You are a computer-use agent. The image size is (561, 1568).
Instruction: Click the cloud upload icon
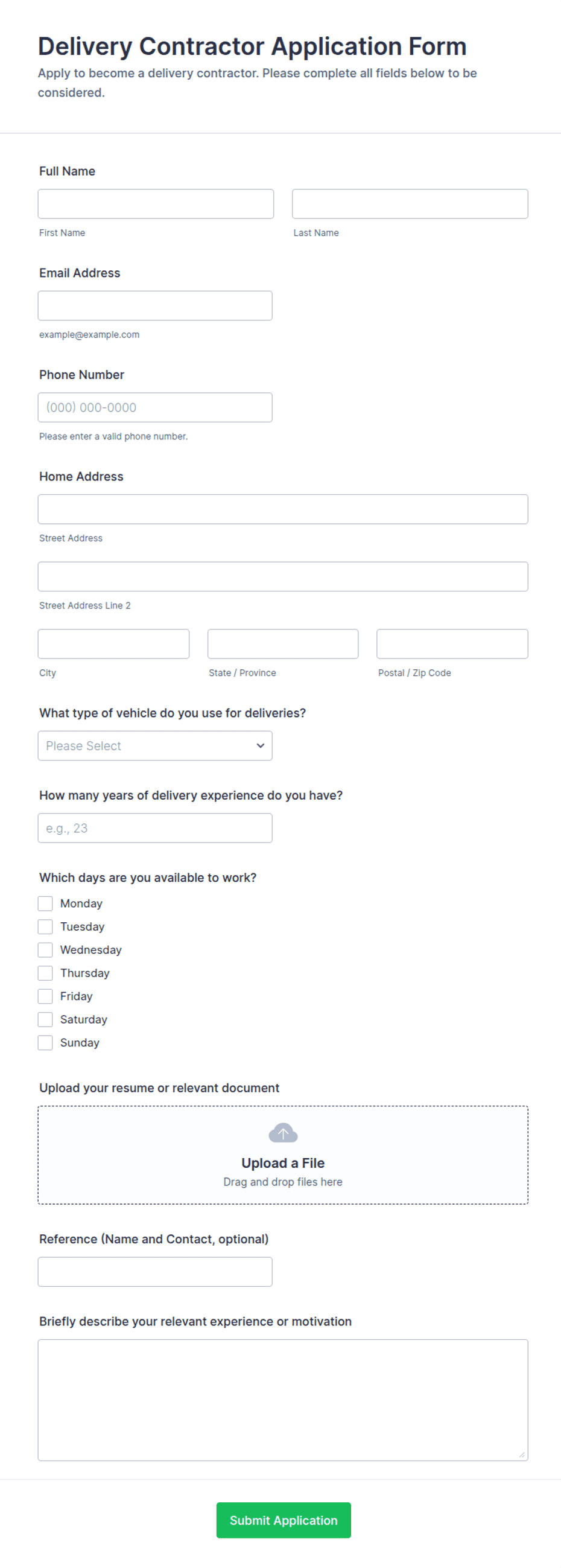point(283,1133)
